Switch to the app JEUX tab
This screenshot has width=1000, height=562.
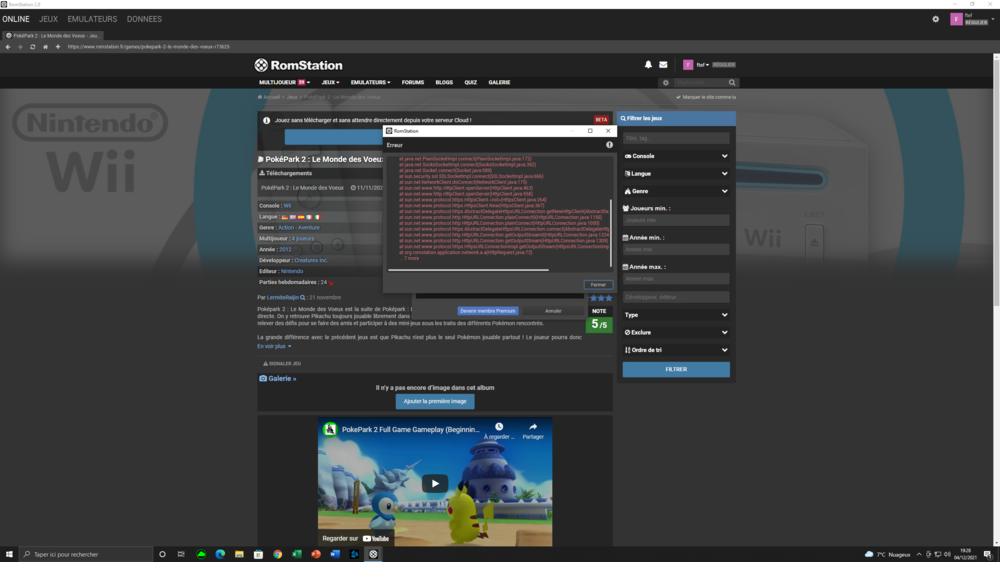48,19
